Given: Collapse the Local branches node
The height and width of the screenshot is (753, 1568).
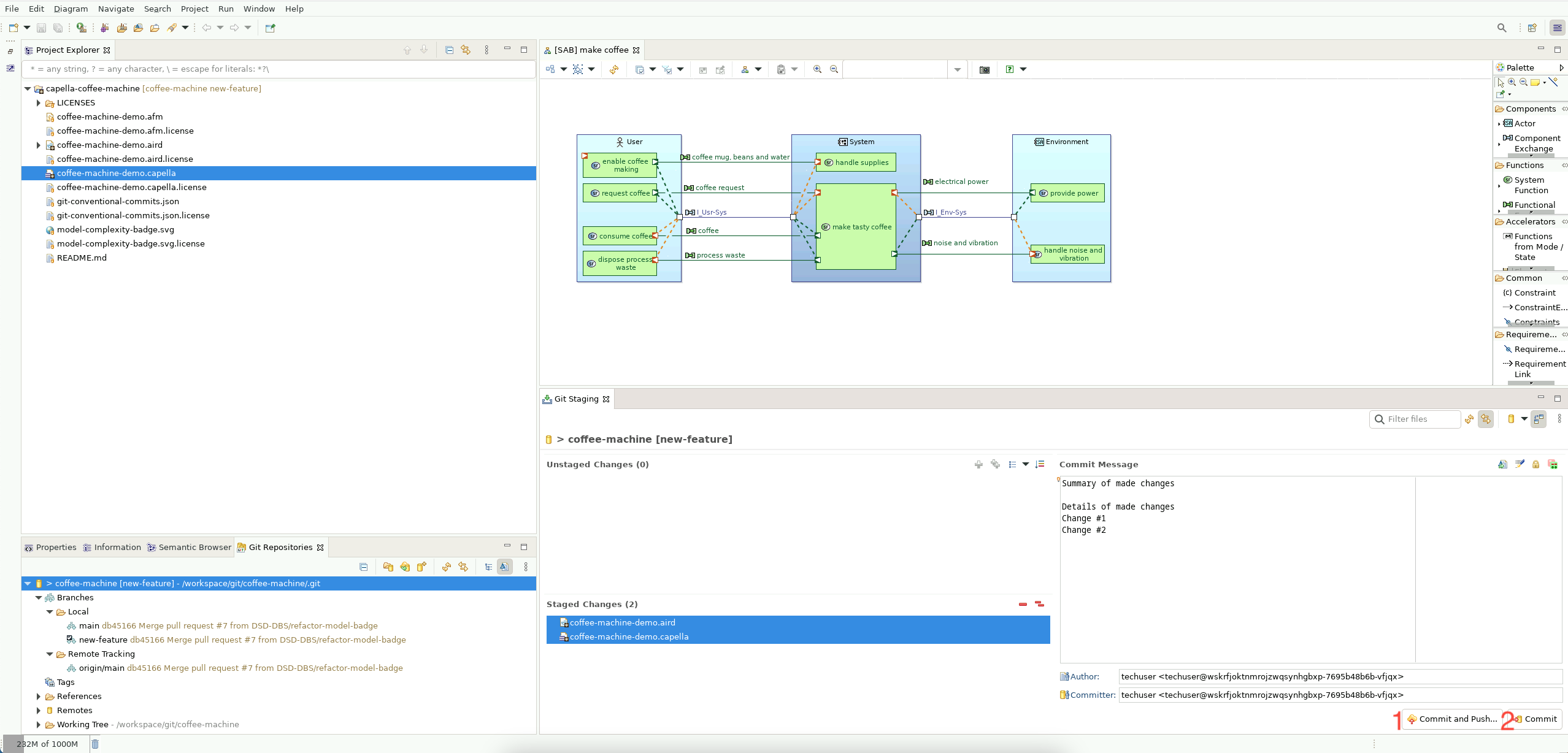Looking at the screenshot, I should click(x=48, y=611).
